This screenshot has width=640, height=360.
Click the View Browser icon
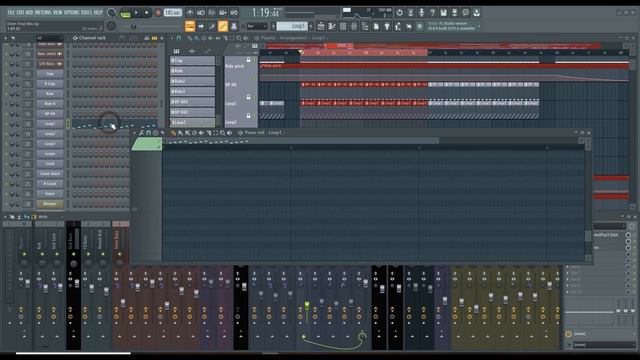click(234, 26)
